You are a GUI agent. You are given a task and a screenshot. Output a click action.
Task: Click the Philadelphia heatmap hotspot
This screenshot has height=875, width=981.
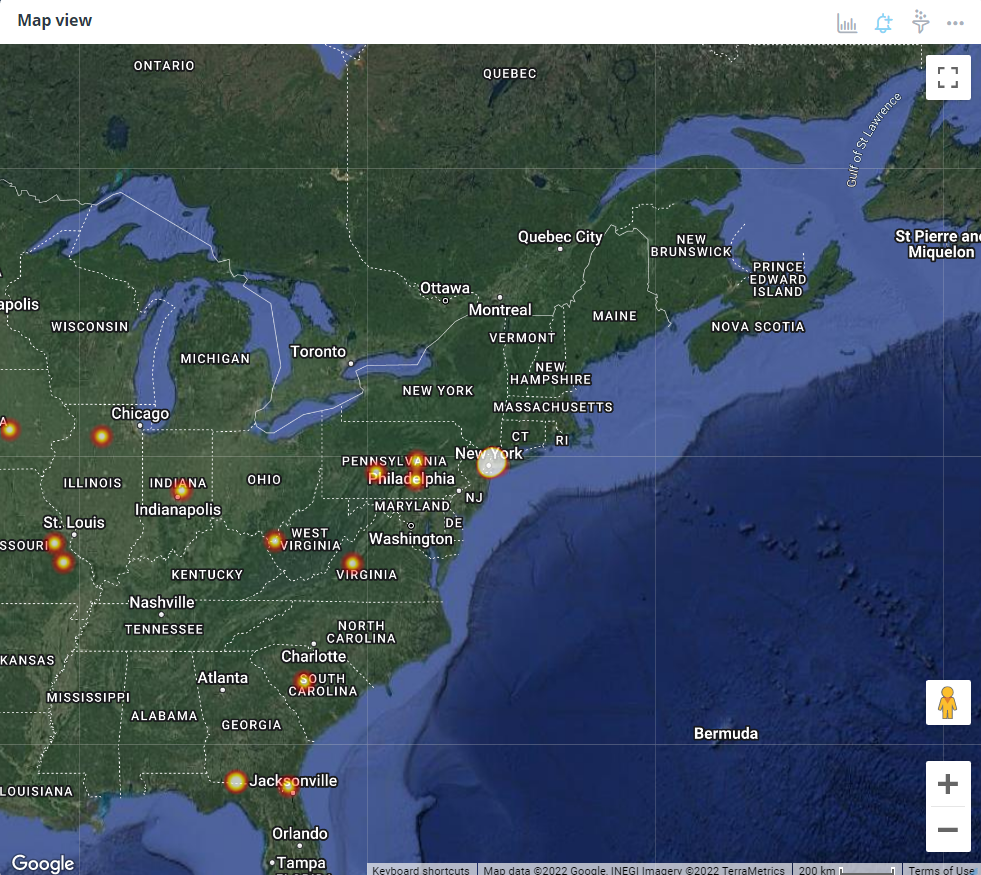click(x=415, y=480)
